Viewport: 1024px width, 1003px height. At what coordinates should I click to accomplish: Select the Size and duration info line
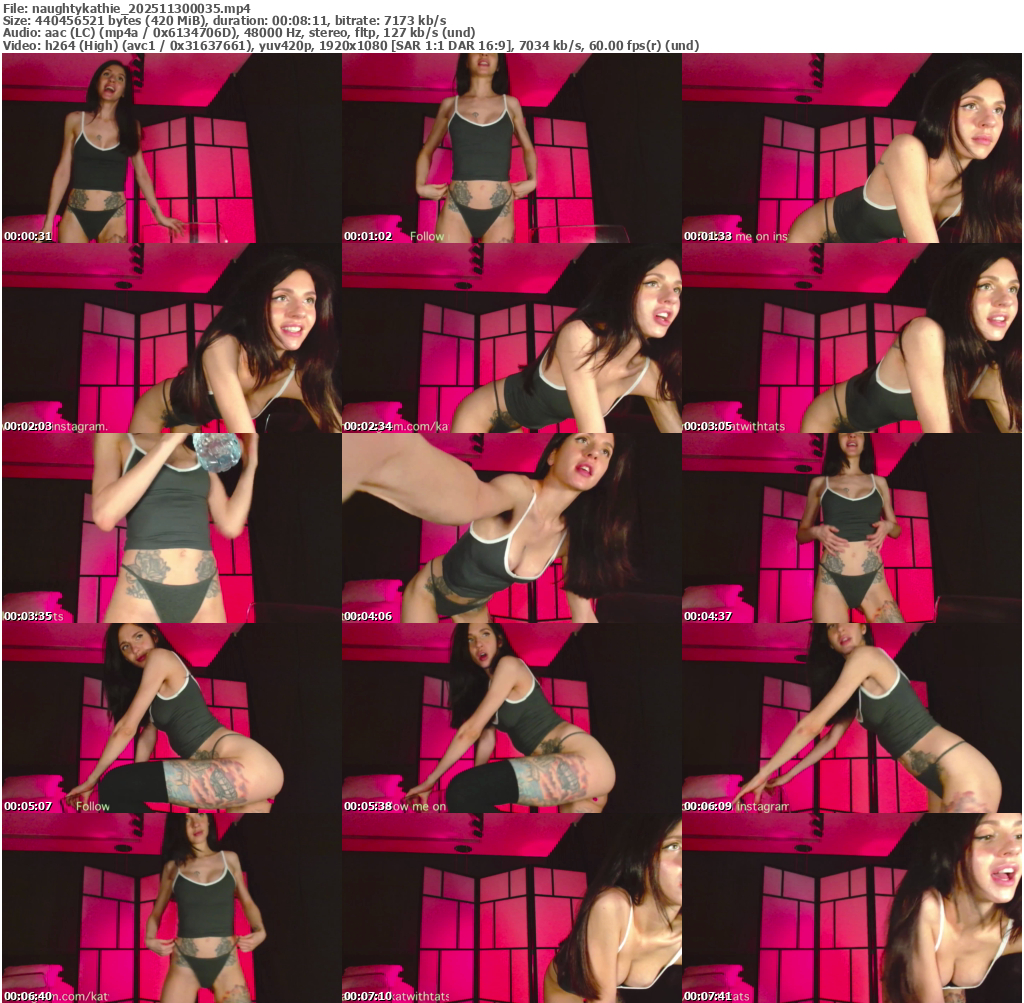225,20
